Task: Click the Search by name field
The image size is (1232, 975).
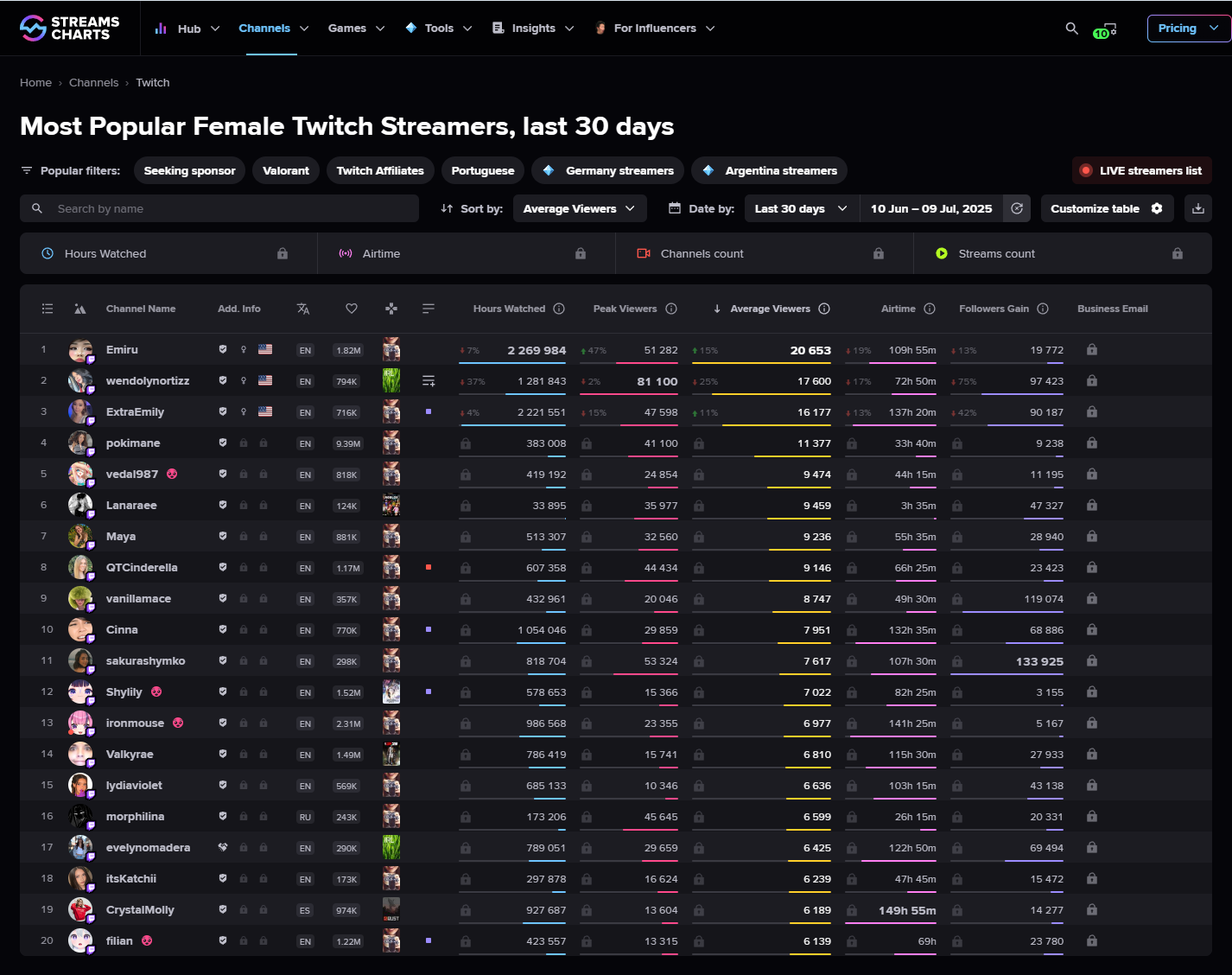Action: [219, 208]
